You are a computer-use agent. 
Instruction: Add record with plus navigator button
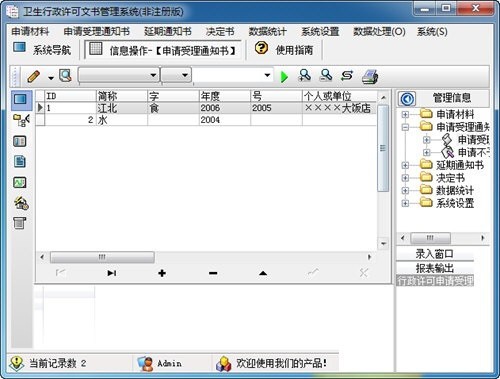(x=162, y=273)
